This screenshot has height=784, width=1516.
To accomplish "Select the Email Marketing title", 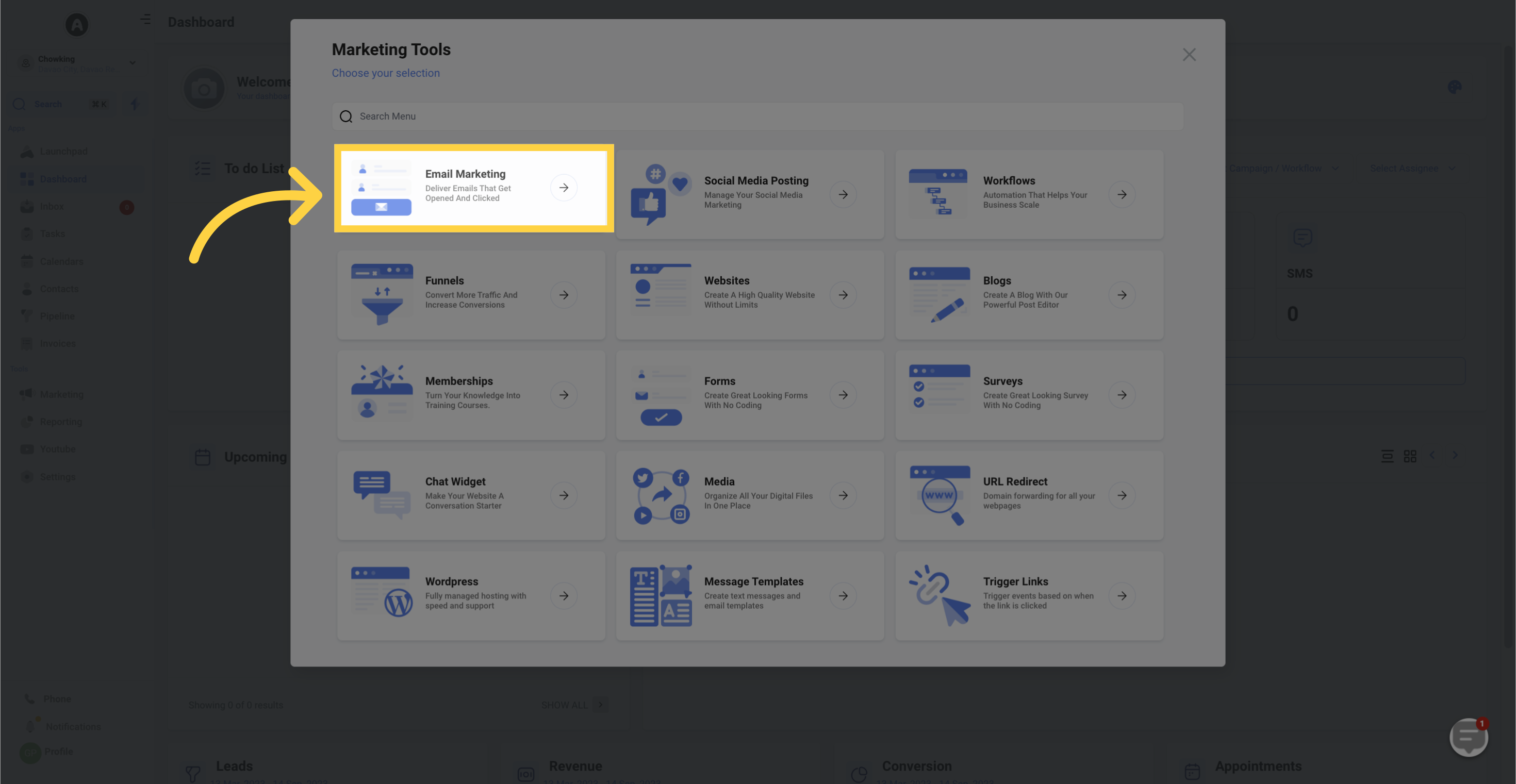I will click(465, 174).
